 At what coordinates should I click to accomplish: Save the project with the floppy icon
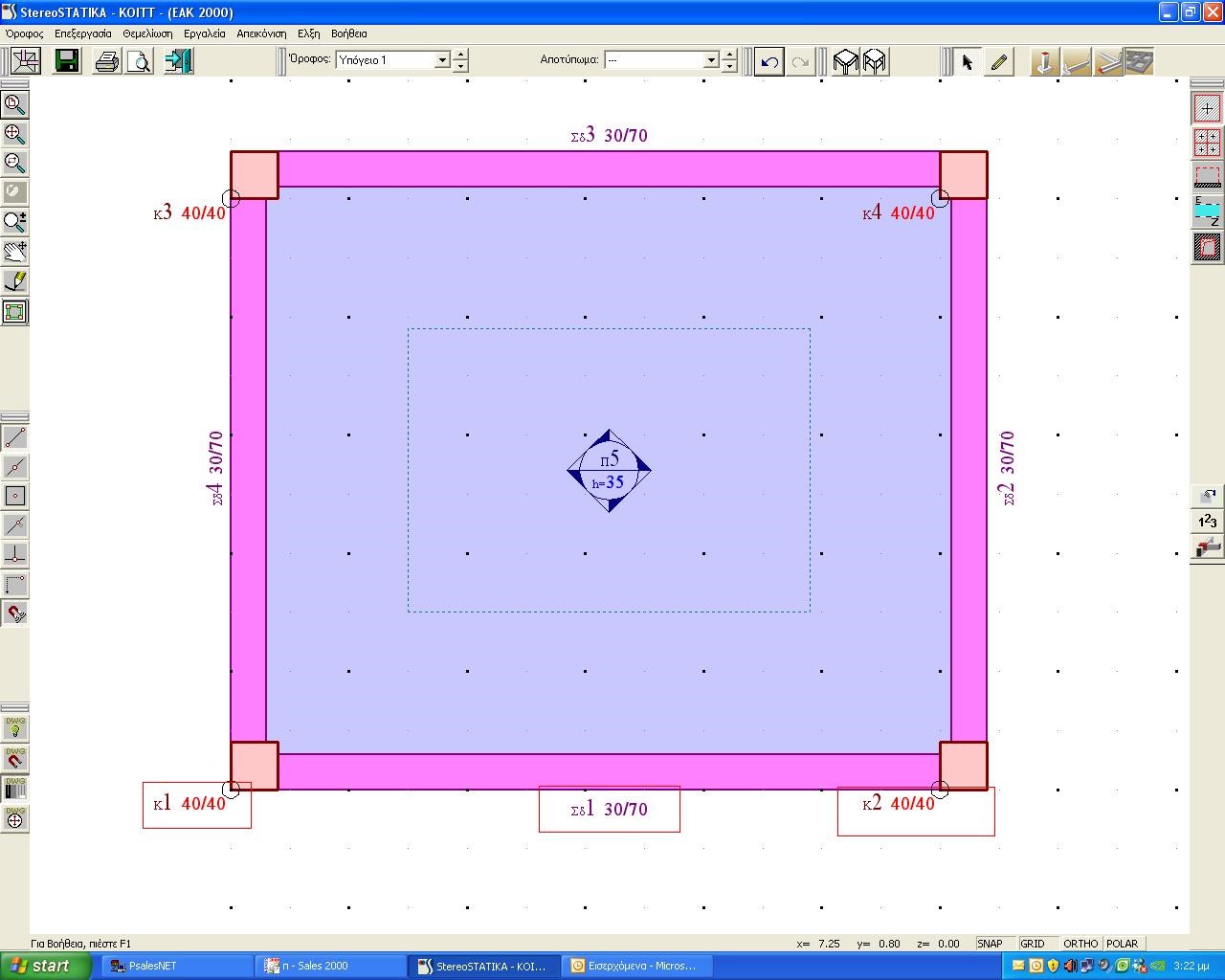67,61
